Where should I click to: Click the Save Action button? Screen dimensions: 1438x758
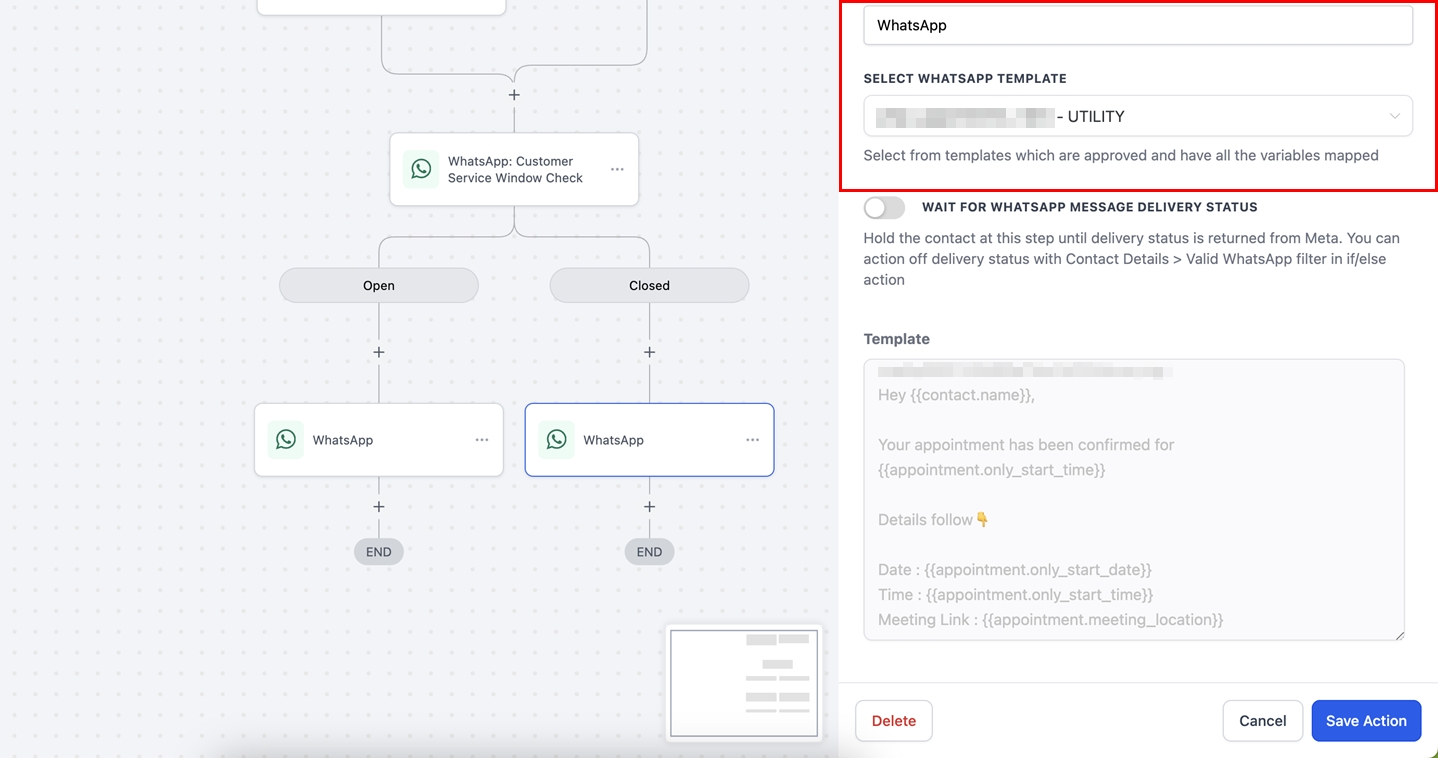1366,720
